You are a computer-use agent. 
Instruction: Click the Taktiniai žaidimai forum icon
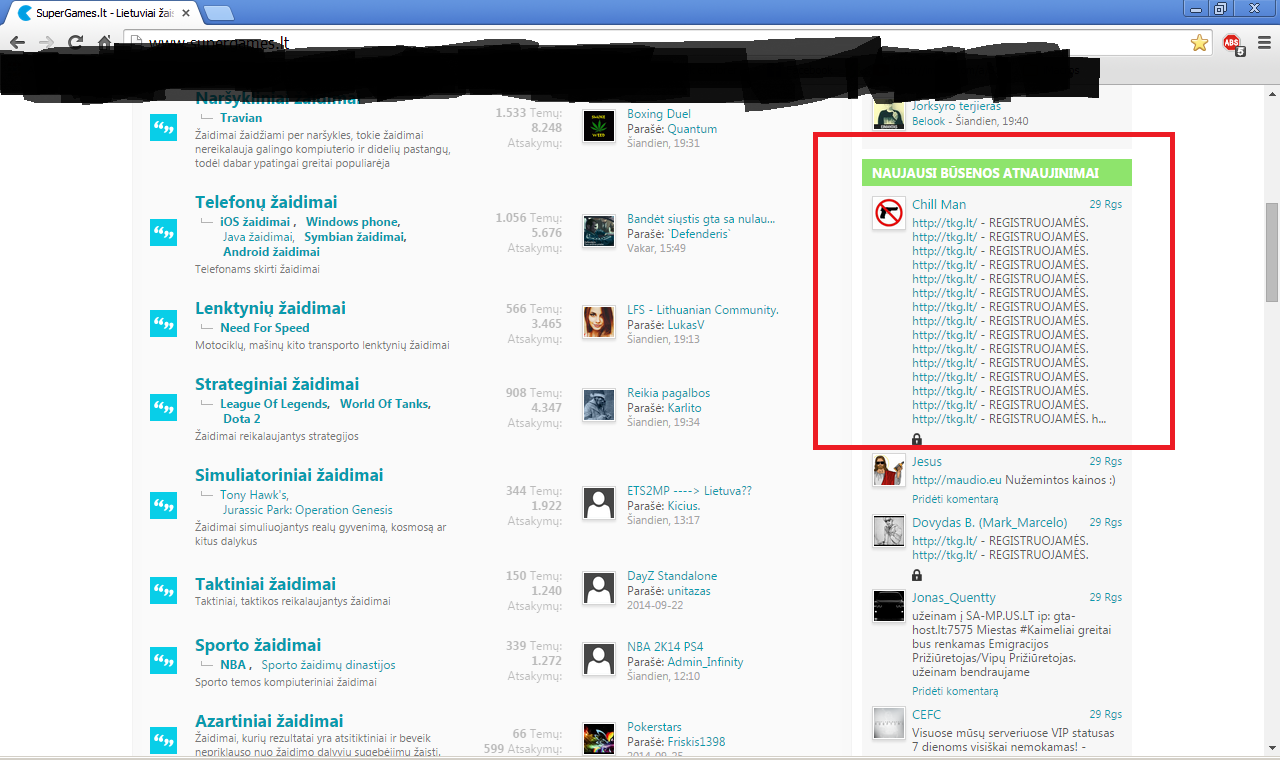(x=163, y=590)
